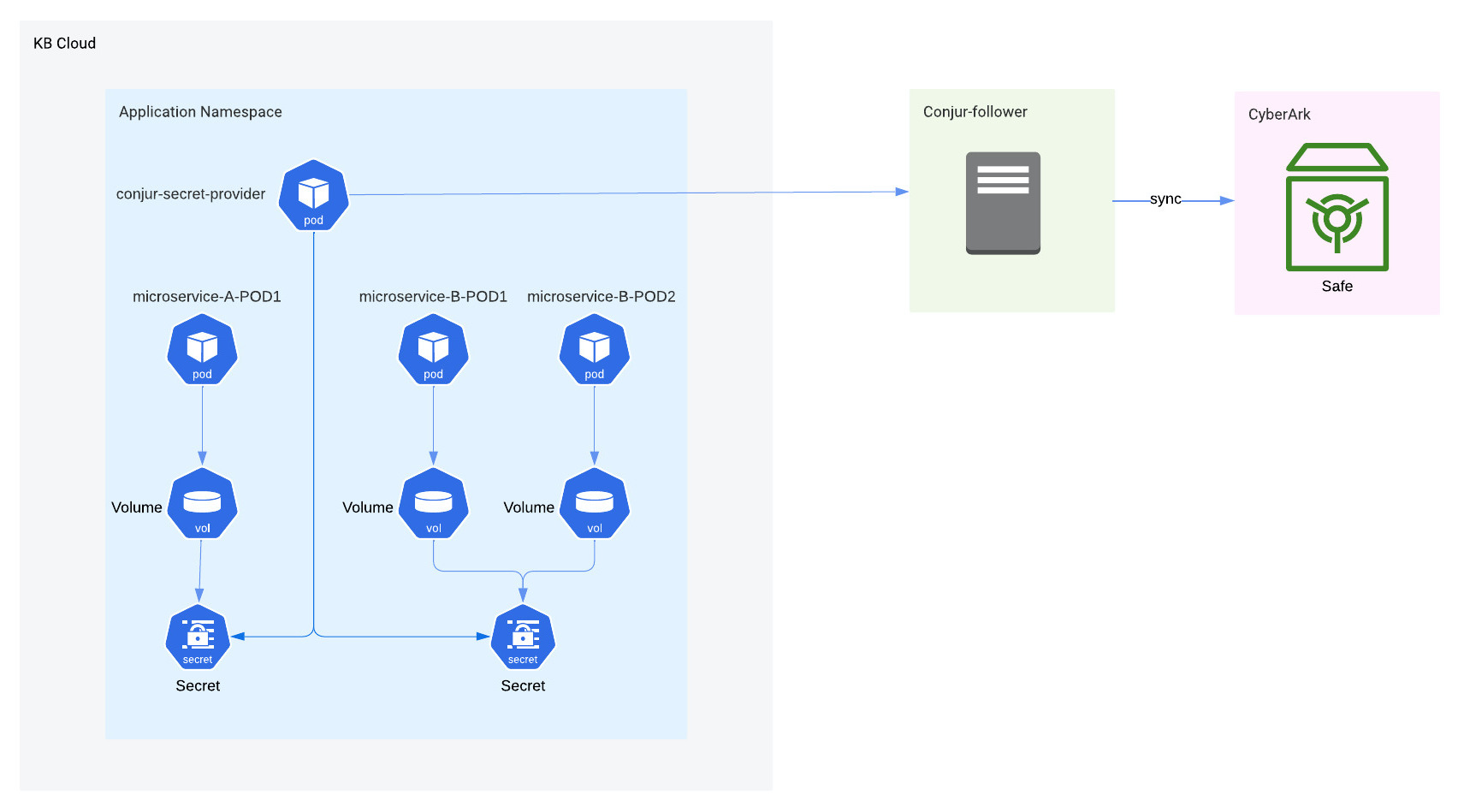Select the Application Namespace container
Screen dimensions: 1458x812
(x=201, y=111)
